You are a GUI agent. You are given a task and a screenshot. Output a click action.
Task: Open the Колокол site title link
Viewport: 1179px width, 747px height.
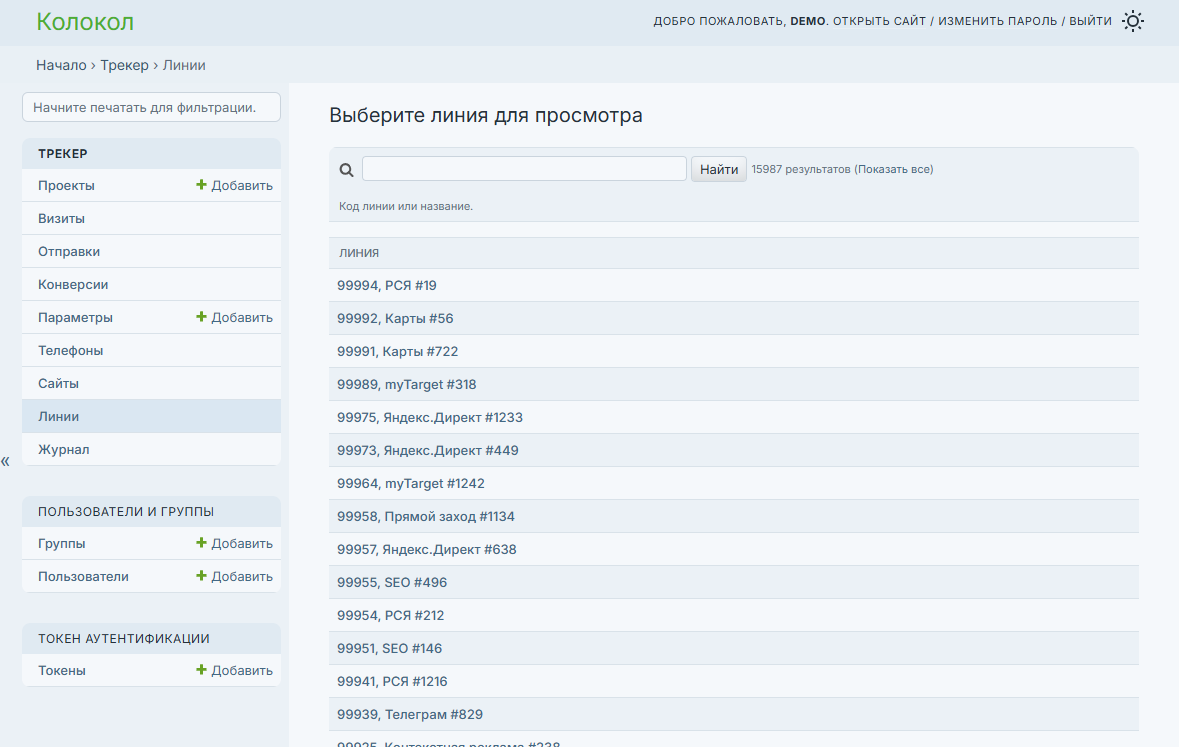[x=85, y=22]
